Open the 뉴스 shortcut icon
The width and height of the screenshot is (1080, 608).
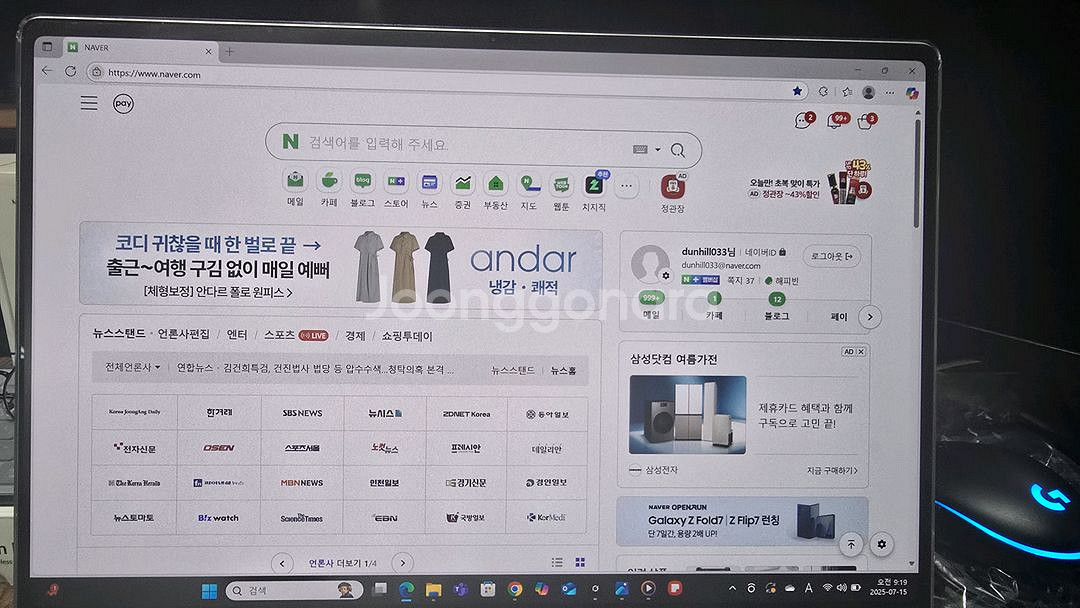click(429, 182)
